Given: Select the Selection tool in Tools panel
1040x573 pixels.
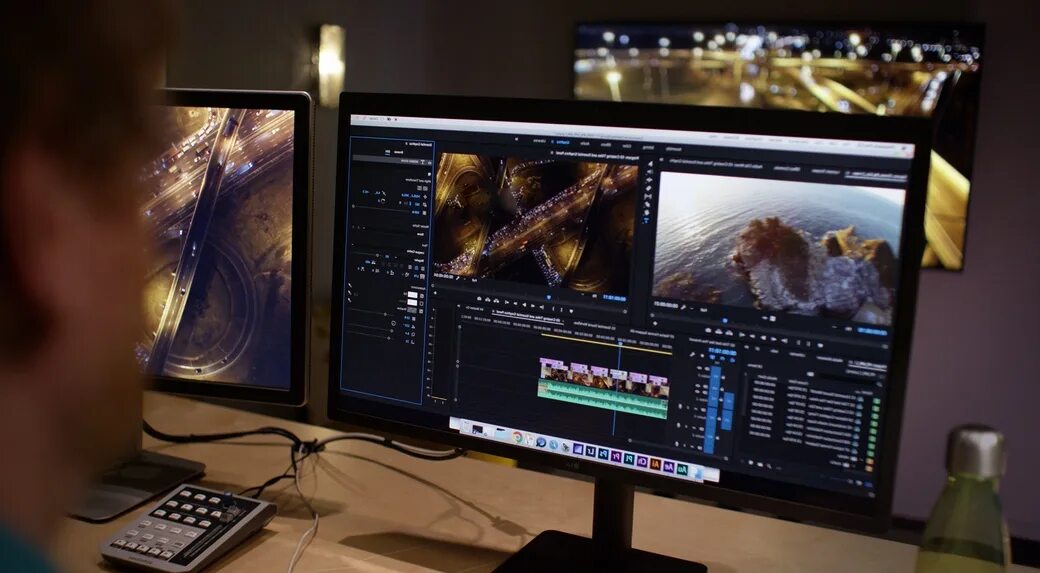Looking at the screenshot, I should click(x=649, y=164).
